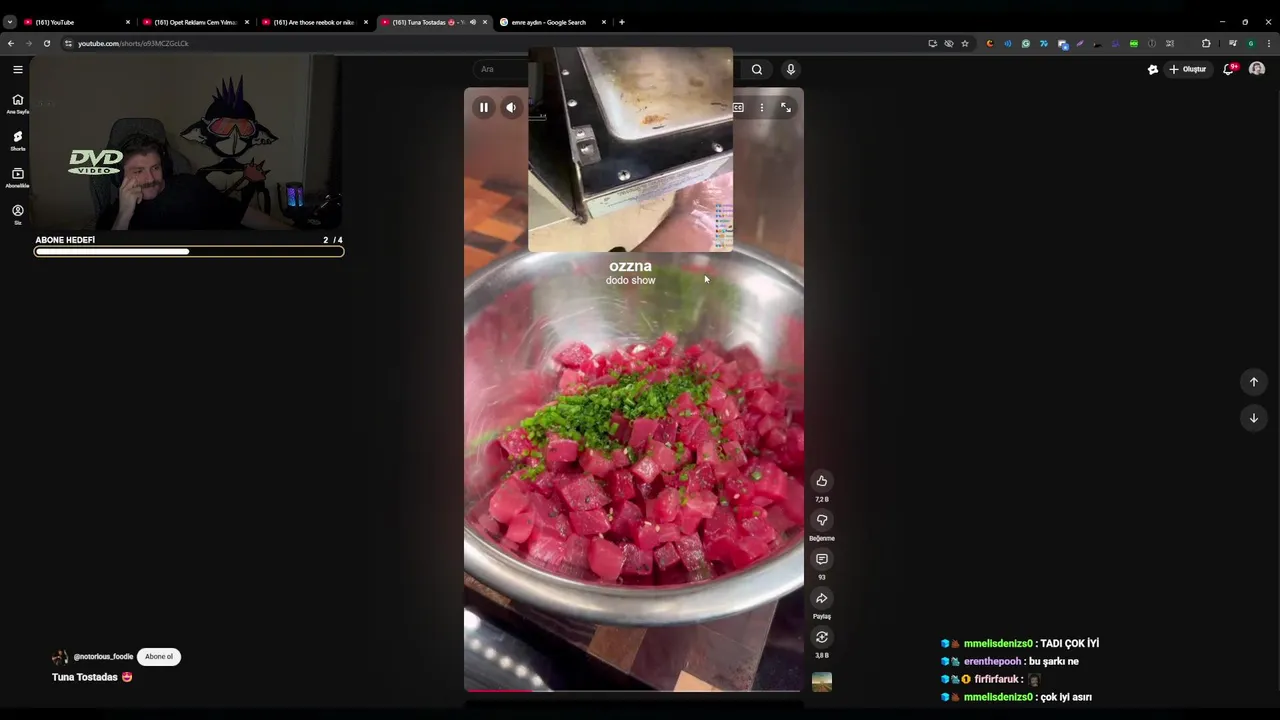Open the Chrome Extensions puzzle menu
The image size is (1280, 720).
coord(1206,43)
